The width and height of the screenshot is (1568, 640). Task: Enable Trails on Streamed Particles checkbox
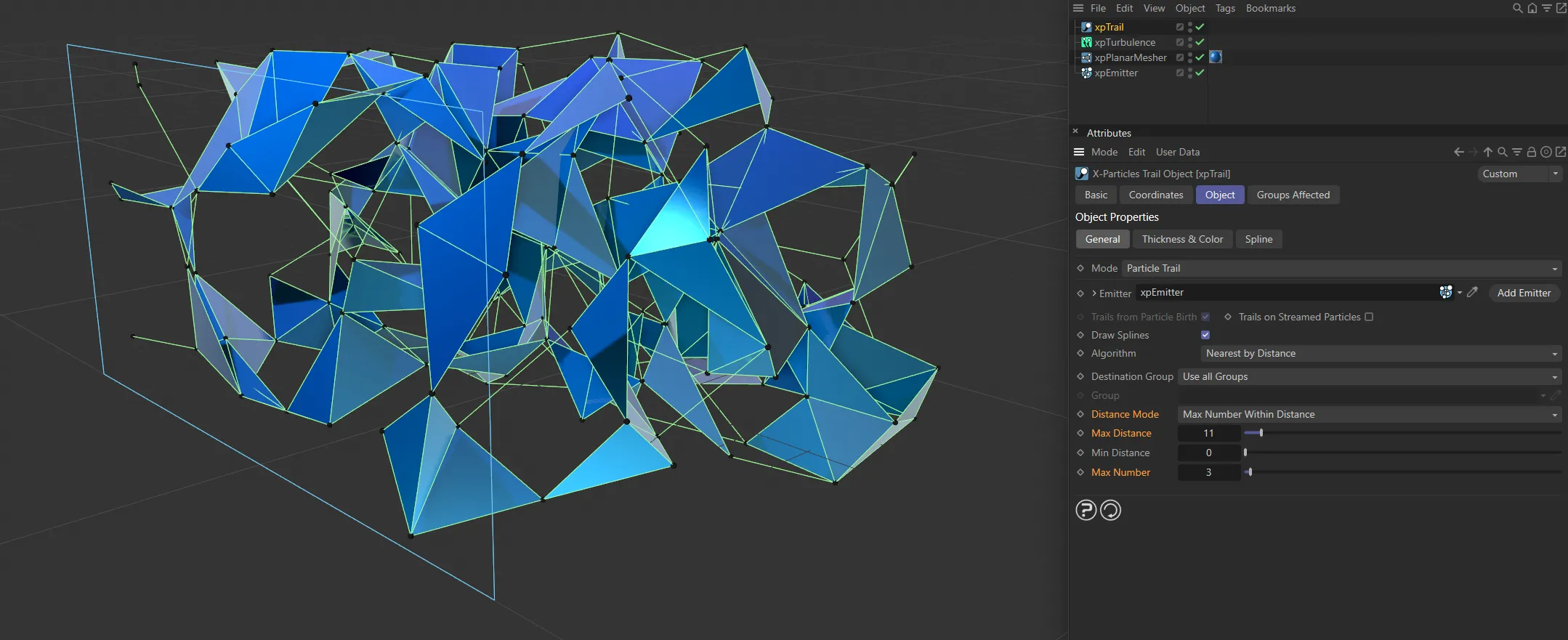point(1369,317)
